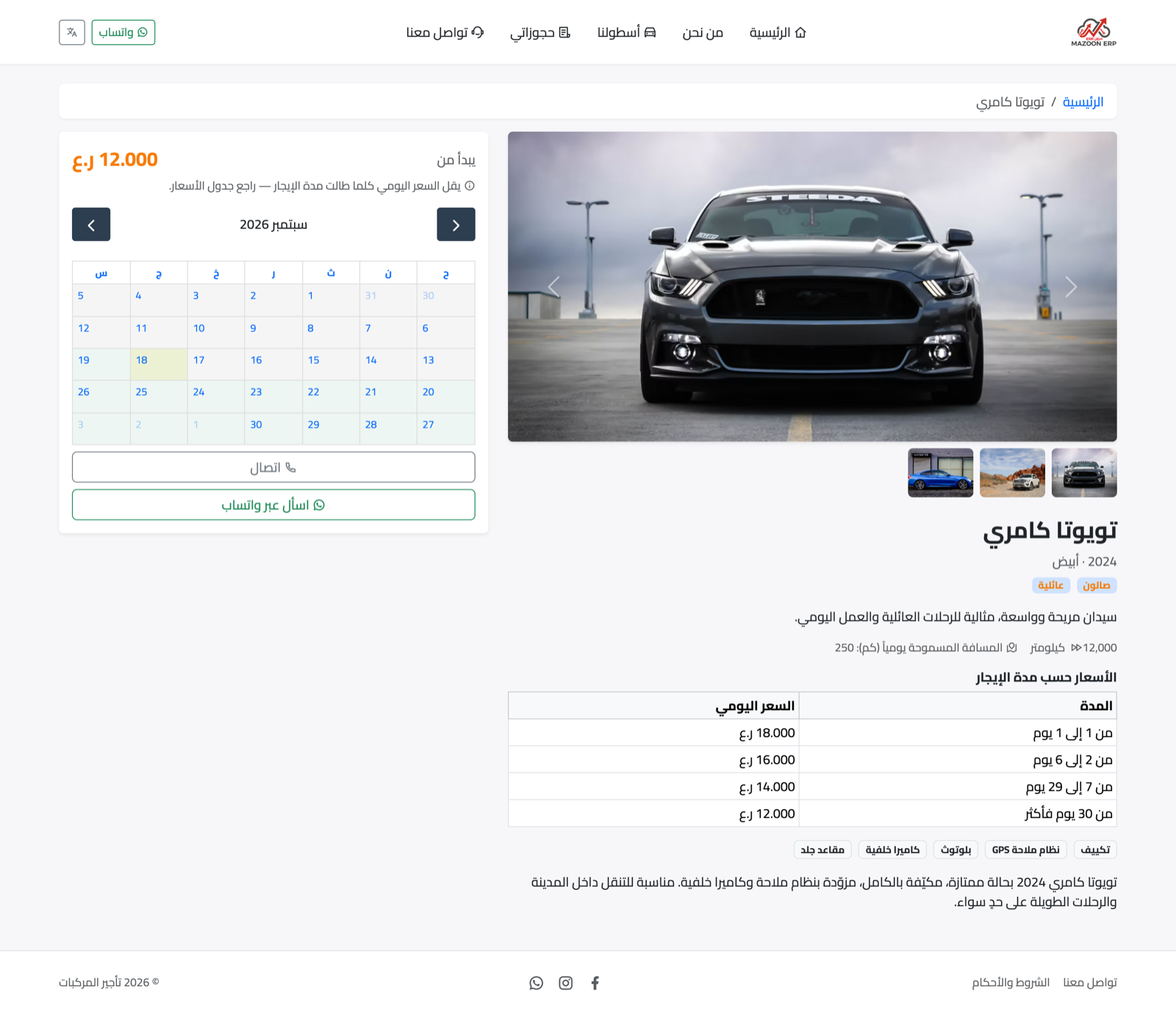
Task: Open the Facebook footer icon
Action: pyautogui.click(x=595, y=983)
